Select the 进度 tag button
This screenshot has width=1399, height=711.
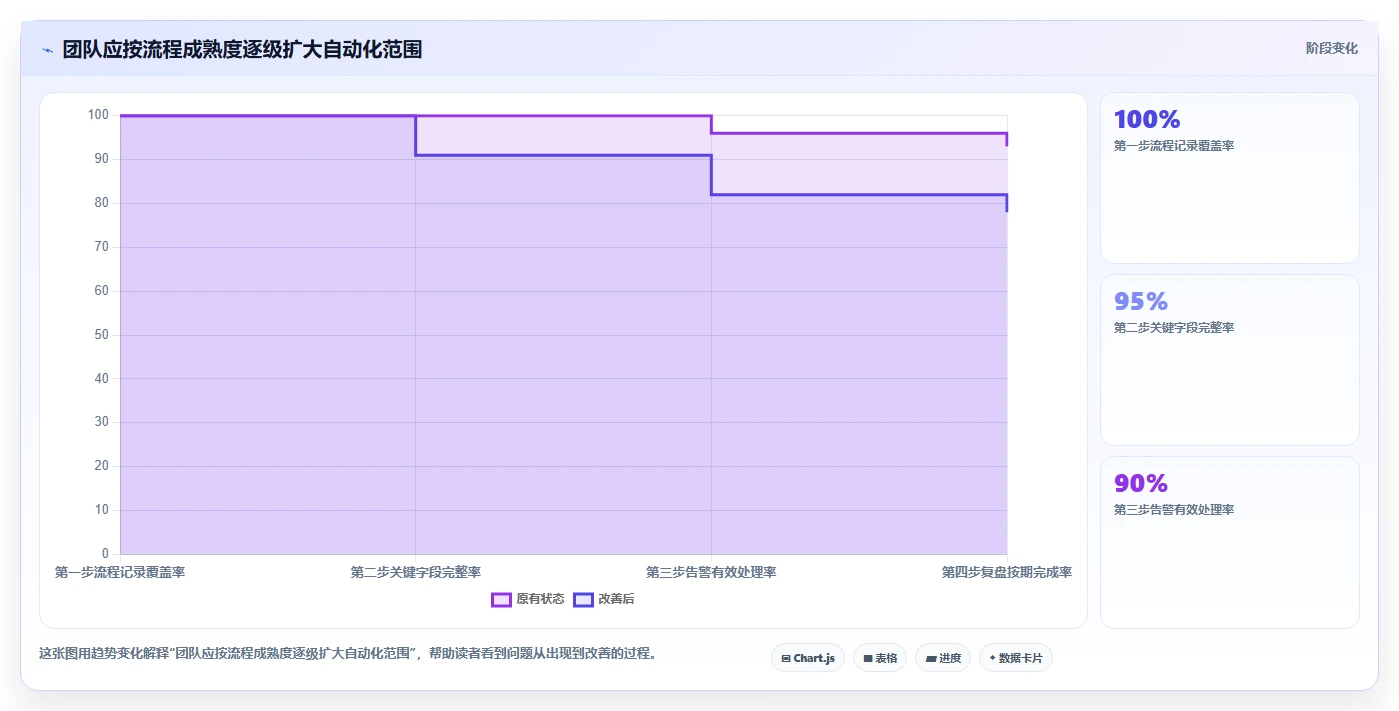943,658
